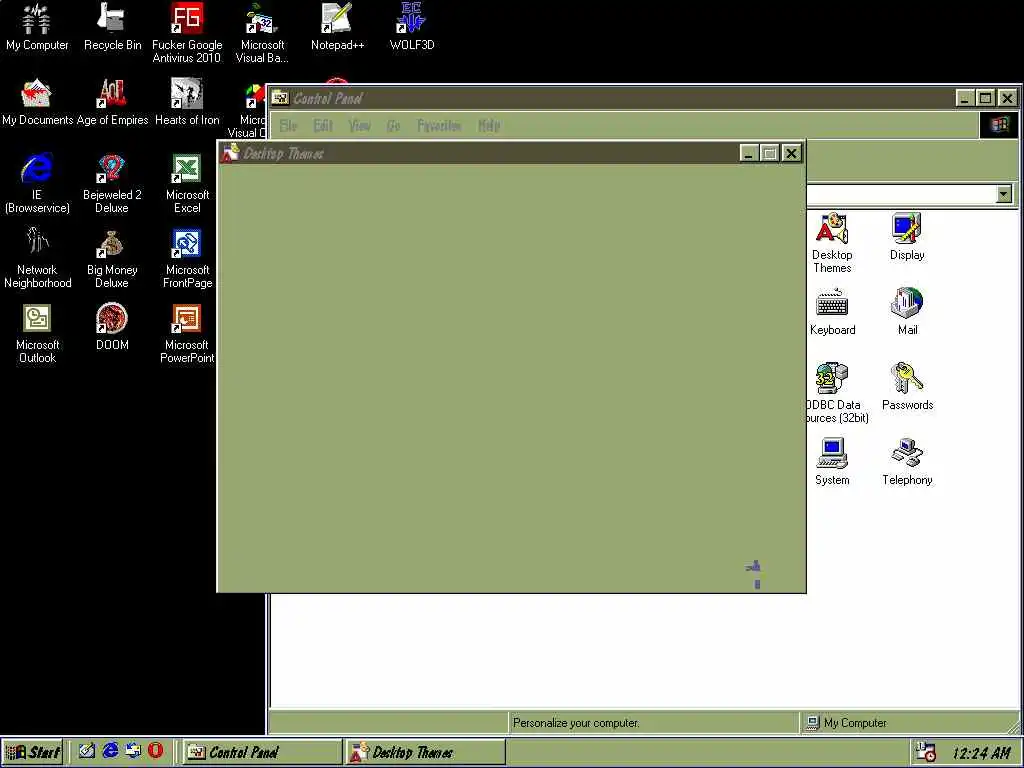Click the Windows logo throbber in Control Panel
1024x768 pixels.
point(999,125)
